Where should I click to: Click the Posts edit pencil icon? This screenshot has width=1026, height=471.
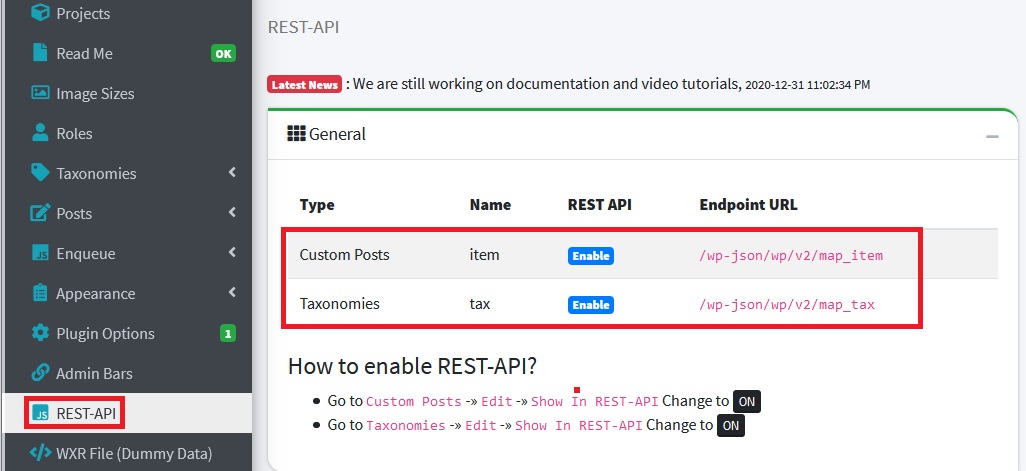tap(40, 213)
